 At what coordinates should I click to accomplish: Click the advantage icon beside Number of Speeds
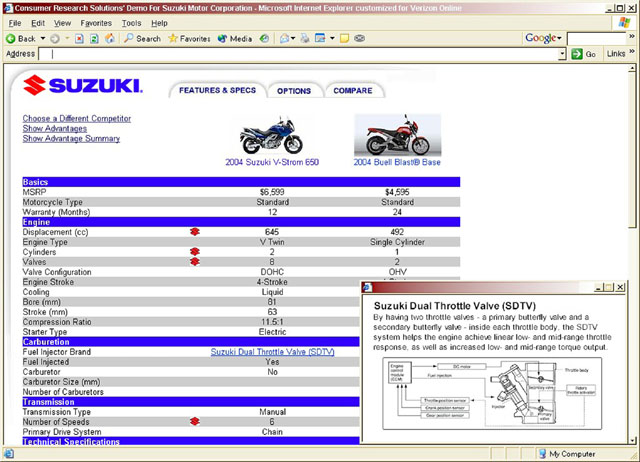coord(195,421)
